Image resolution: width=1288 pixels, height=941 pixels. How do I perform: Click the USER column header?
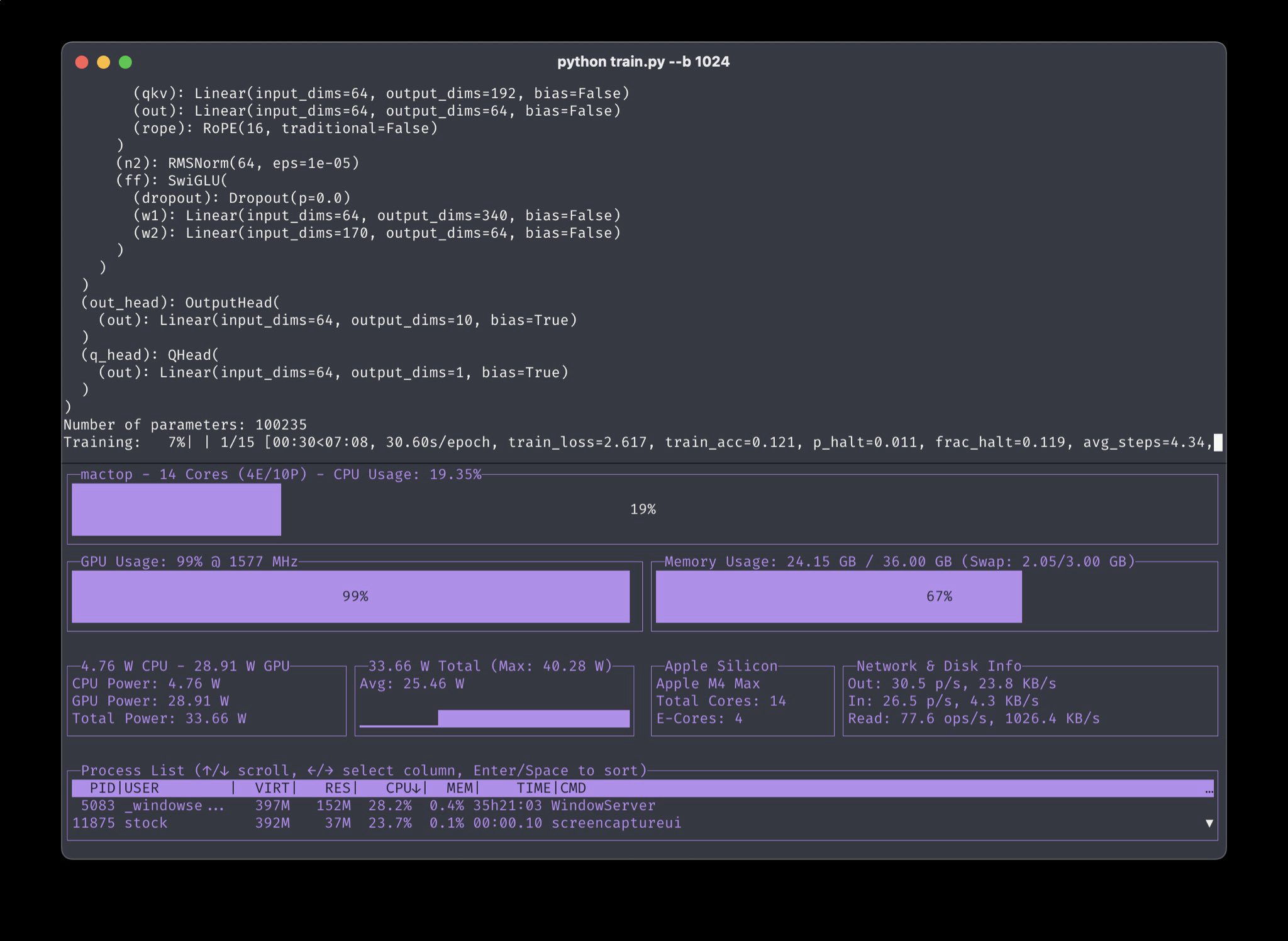[x=142, y=788]
